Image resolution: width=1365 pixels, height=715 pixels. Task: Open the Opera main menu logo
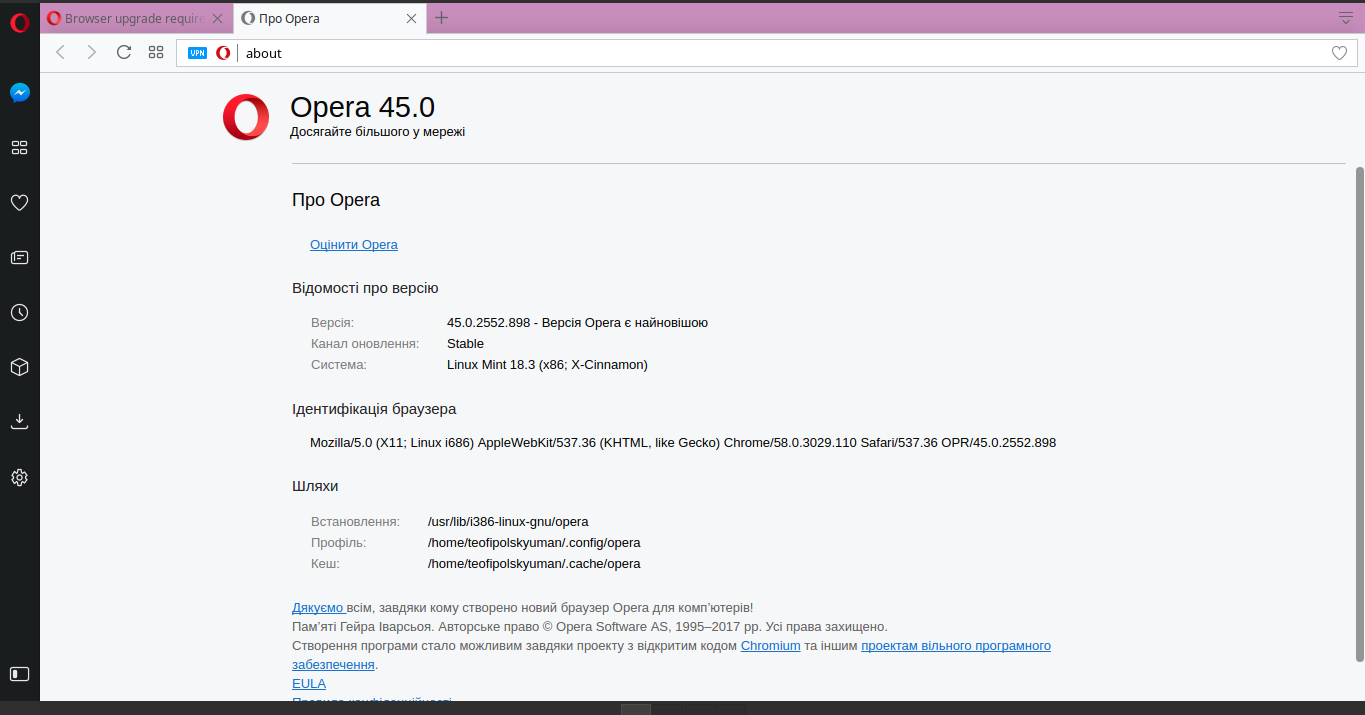point(19,22)
